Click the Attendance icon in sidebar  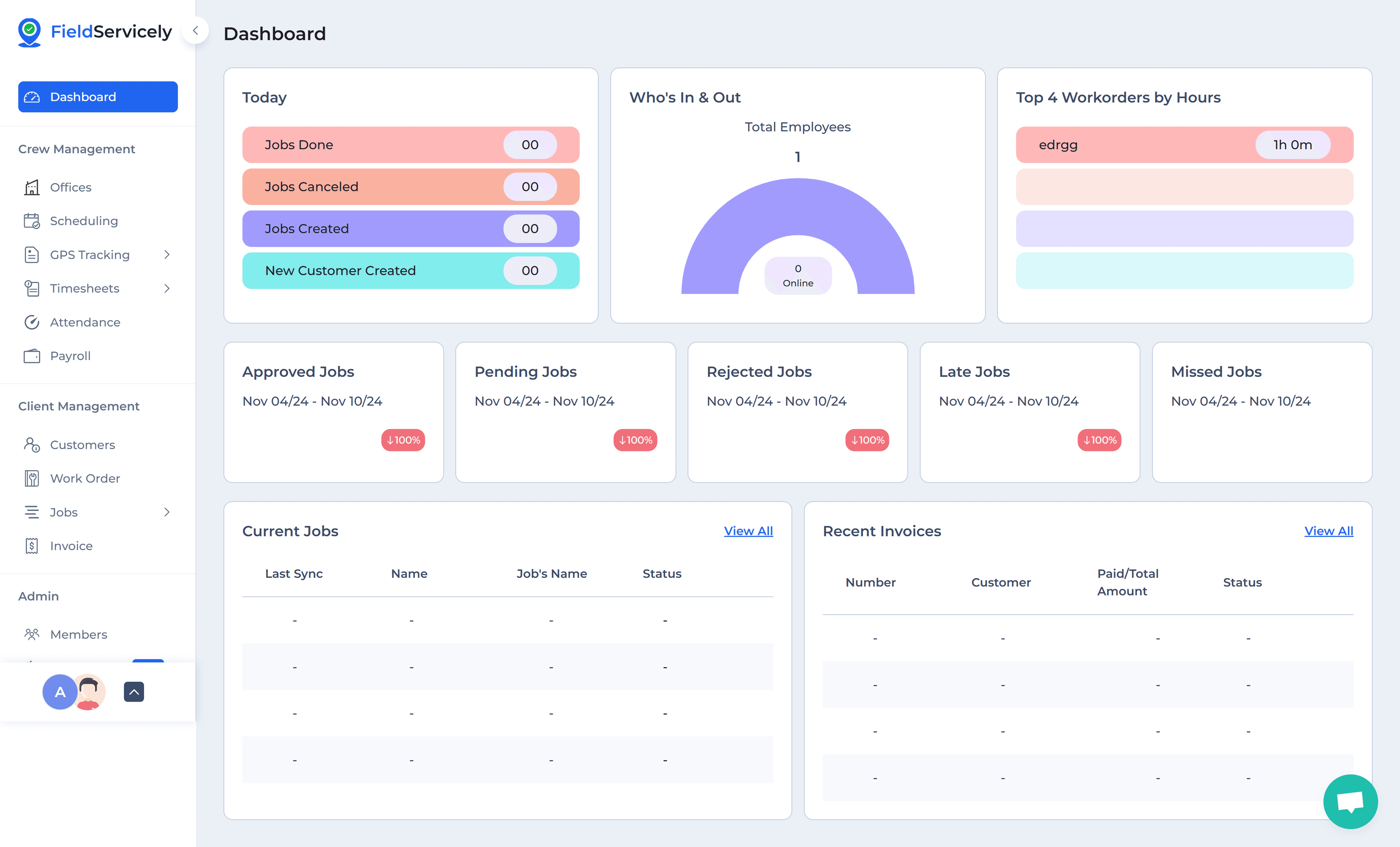click(32, 322)
